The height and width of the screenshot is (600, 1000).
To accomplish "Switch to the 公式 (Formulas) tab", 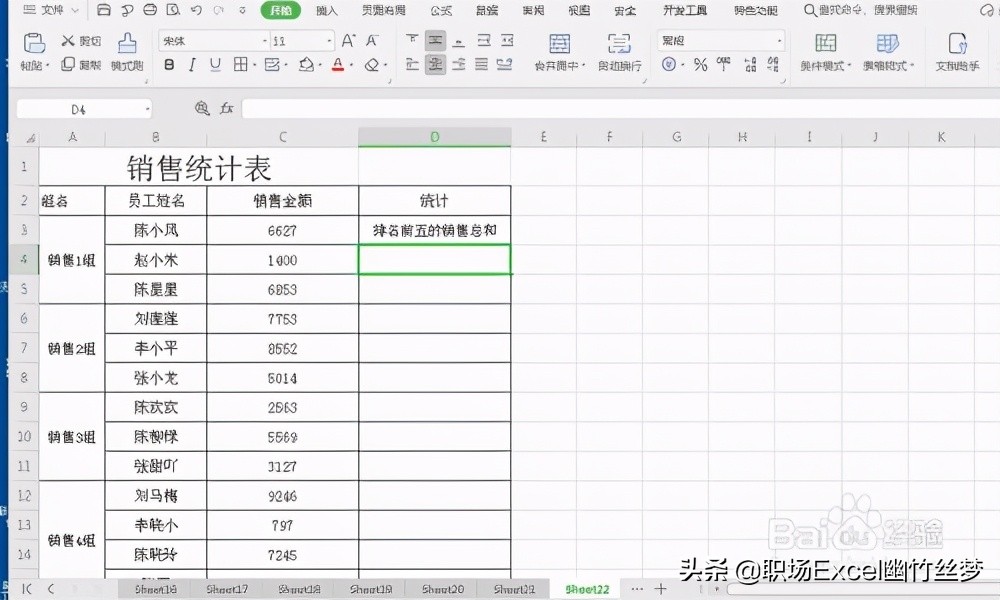I will [x=441, y=10].
